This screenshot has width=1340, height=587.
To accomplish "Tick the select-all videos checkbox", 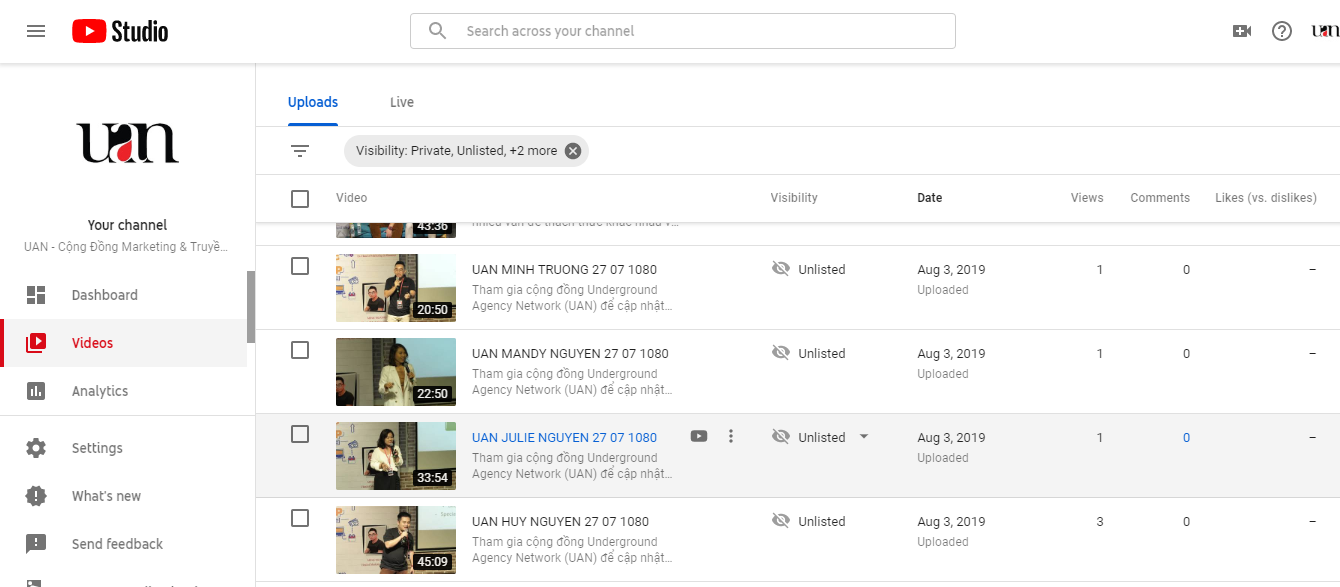I will 300,198.
